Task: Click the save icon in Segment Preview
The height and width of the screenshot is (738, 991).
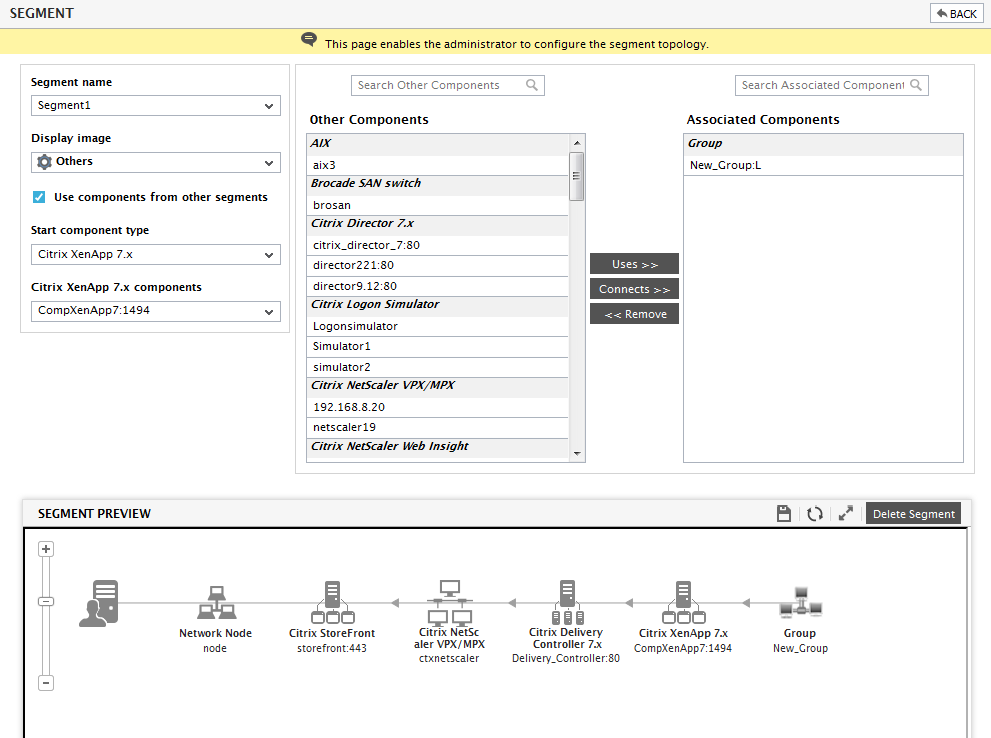Action: (784, 514)
